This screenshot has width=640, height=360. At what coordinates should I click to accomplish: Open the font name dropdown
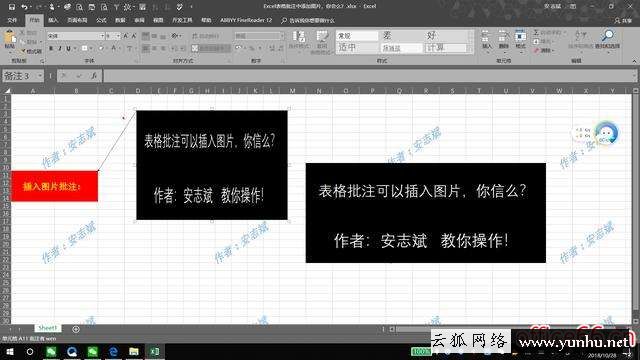(102, 36)
